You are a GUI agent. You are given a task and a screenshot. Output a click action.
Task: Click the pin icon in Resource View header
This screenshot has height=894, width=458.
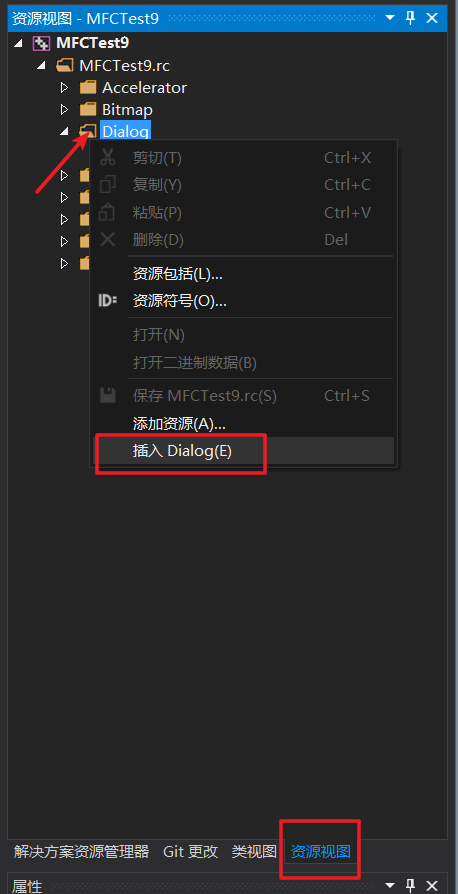tap(411, 18)
